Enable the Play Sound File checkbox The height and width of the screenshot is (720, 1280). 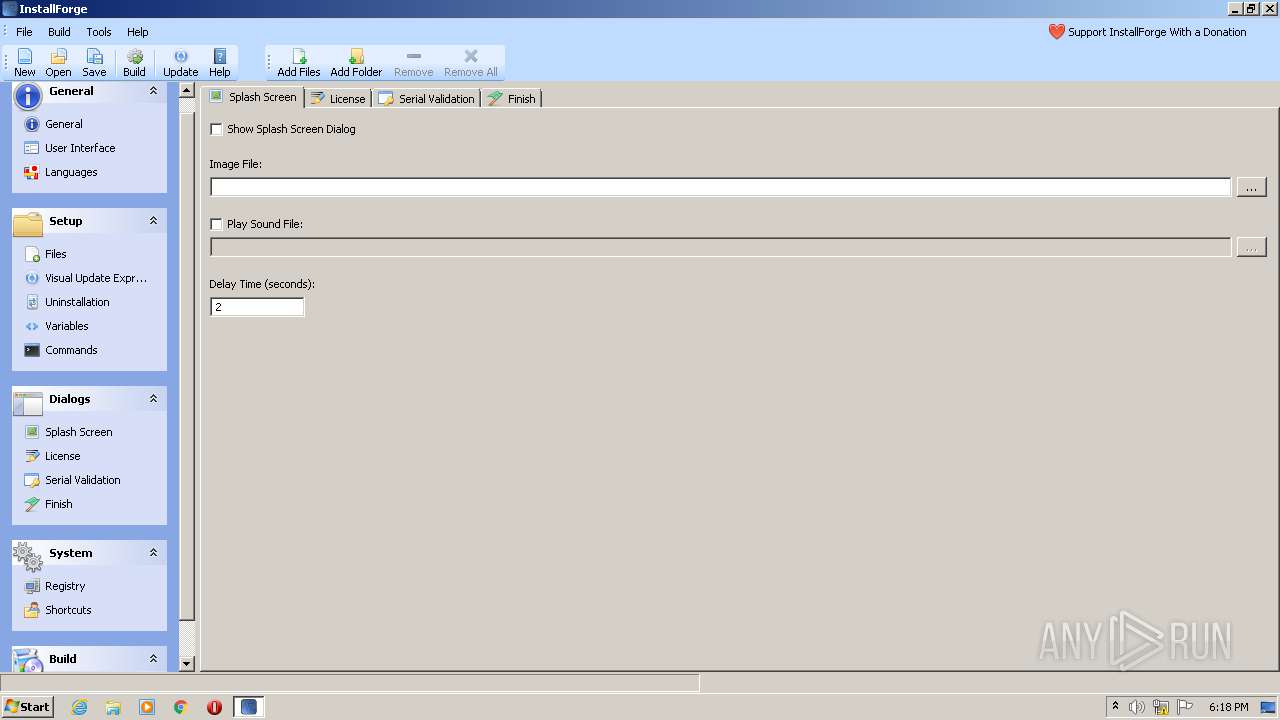pos(216,224)
